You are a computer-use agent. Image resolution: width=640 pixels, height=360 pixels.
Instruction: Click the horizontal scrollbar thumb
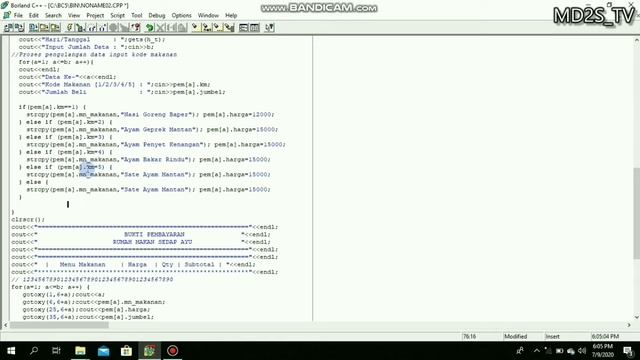pos(59,325)
